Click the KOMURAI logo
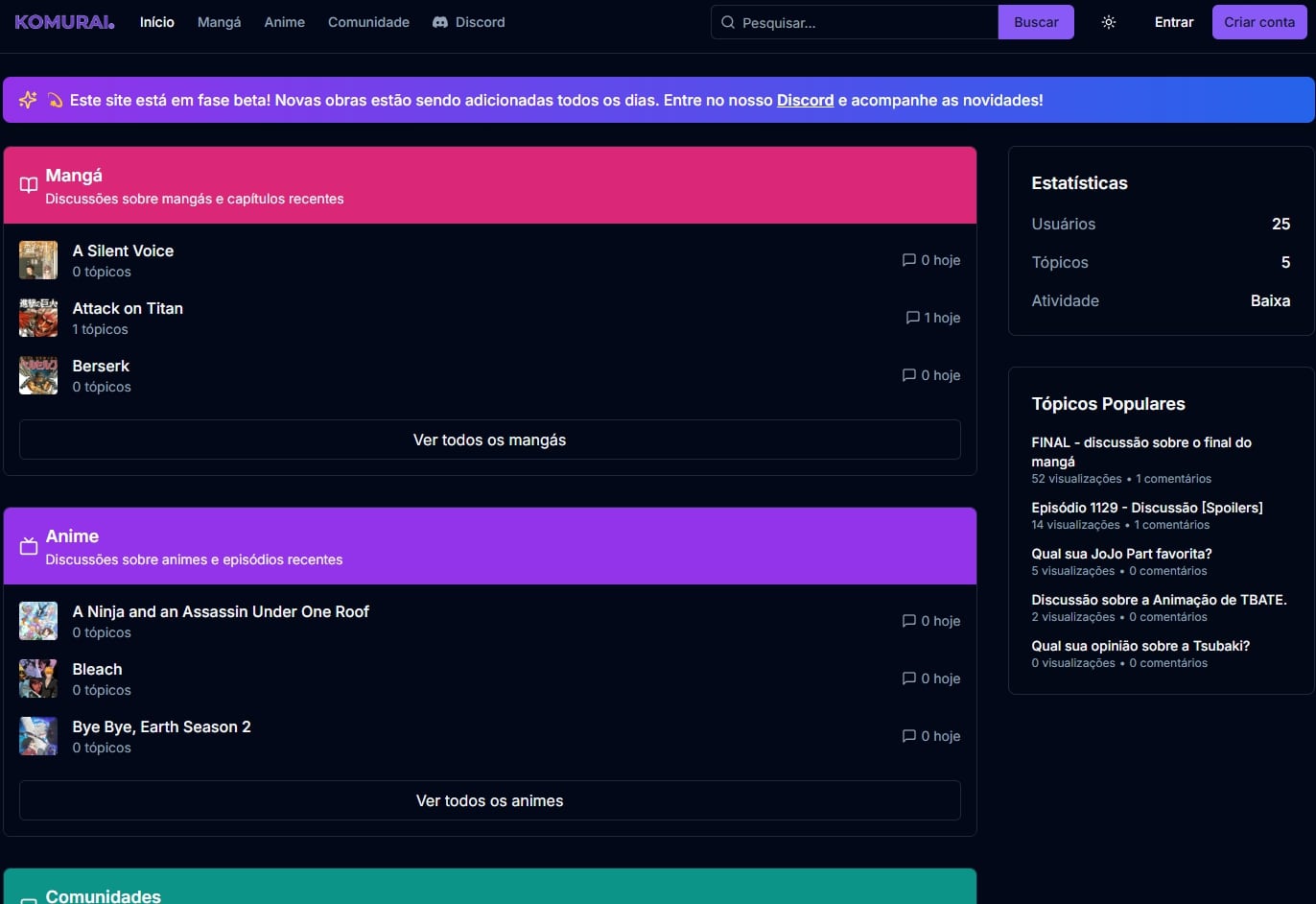 64,22
